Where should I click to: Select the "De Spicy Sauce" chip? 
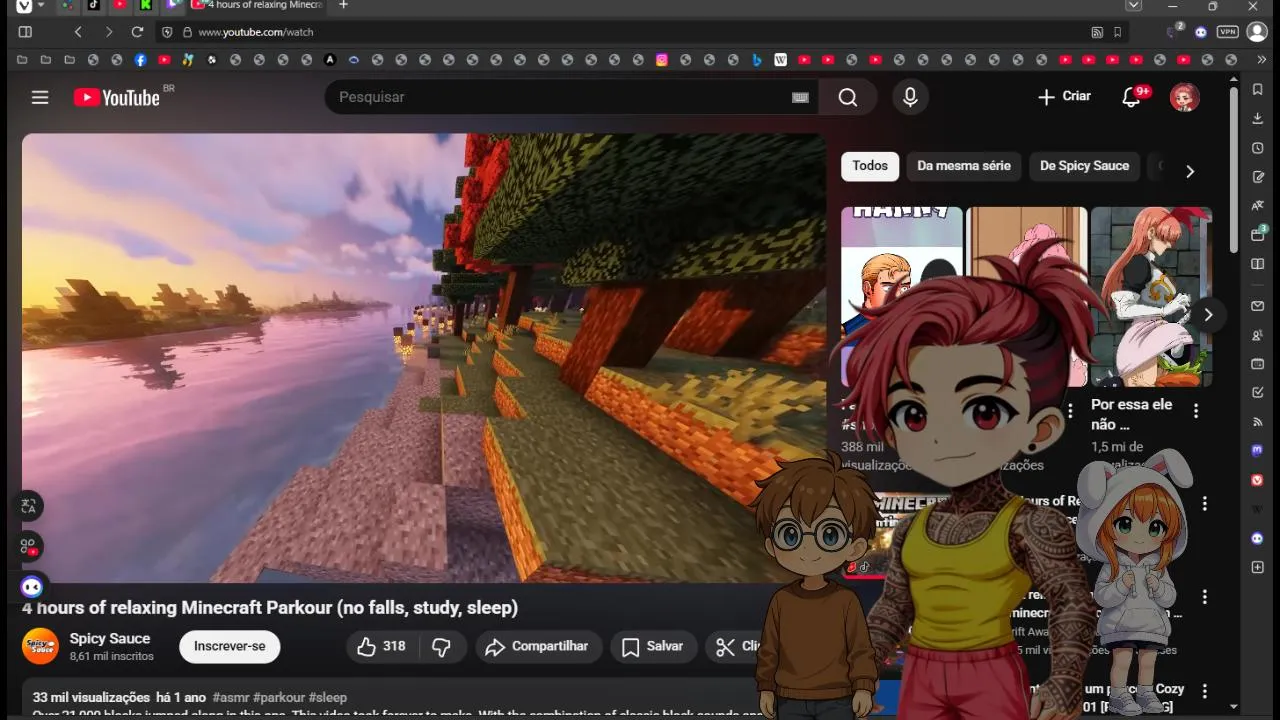click(1084, 166)
